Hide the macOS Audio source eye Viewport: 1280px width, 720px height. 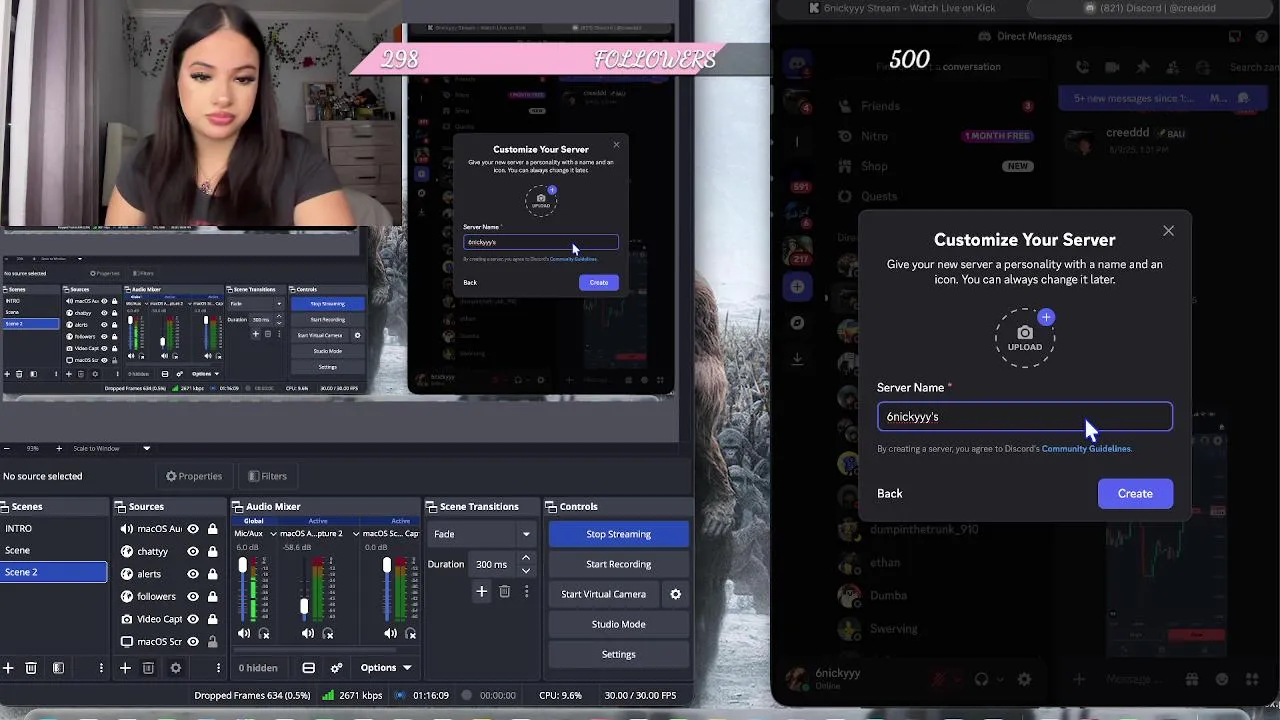[193, 529]
